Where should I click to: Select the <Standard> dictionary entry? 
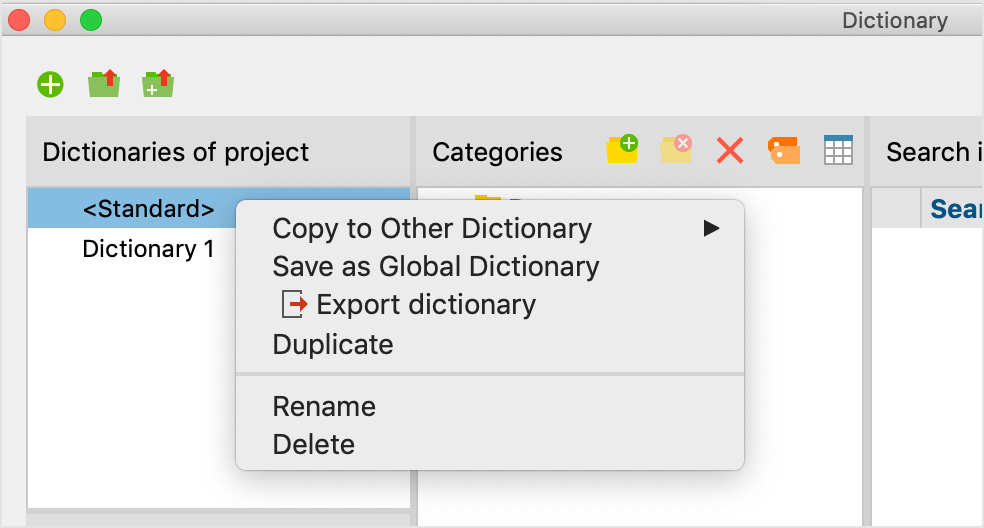click(148, 209)
